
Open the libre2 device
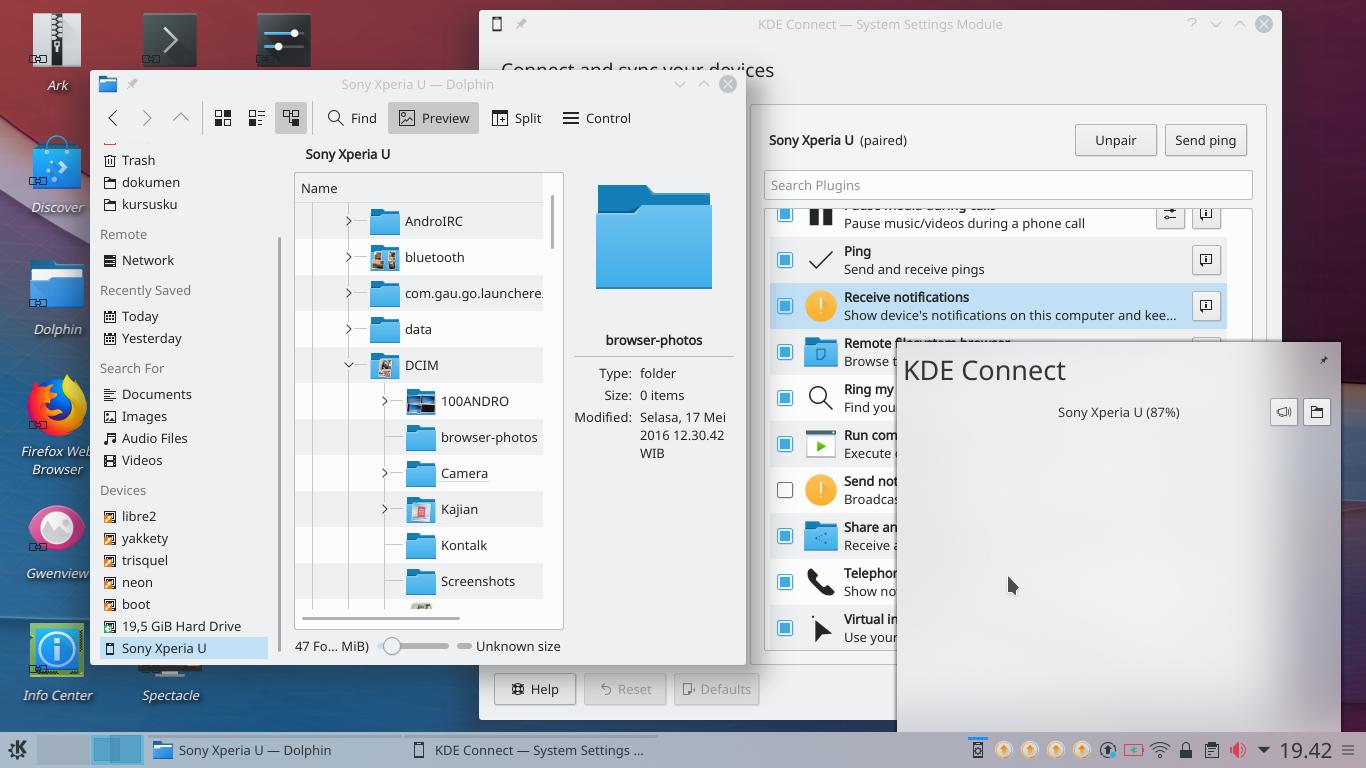coord(139,516)
